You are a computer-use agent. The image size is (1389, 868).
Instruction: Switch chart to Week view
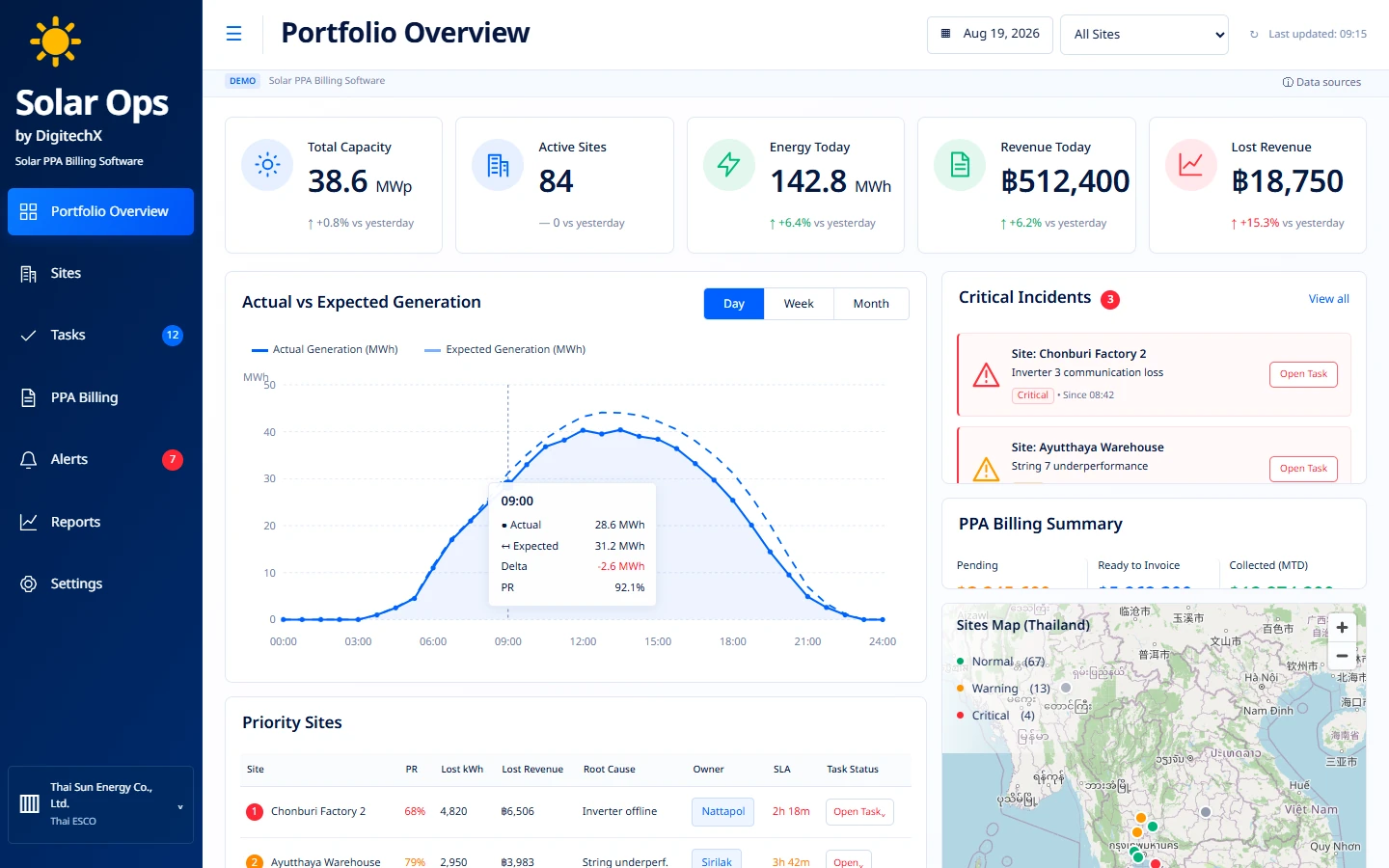pos(799,304)
